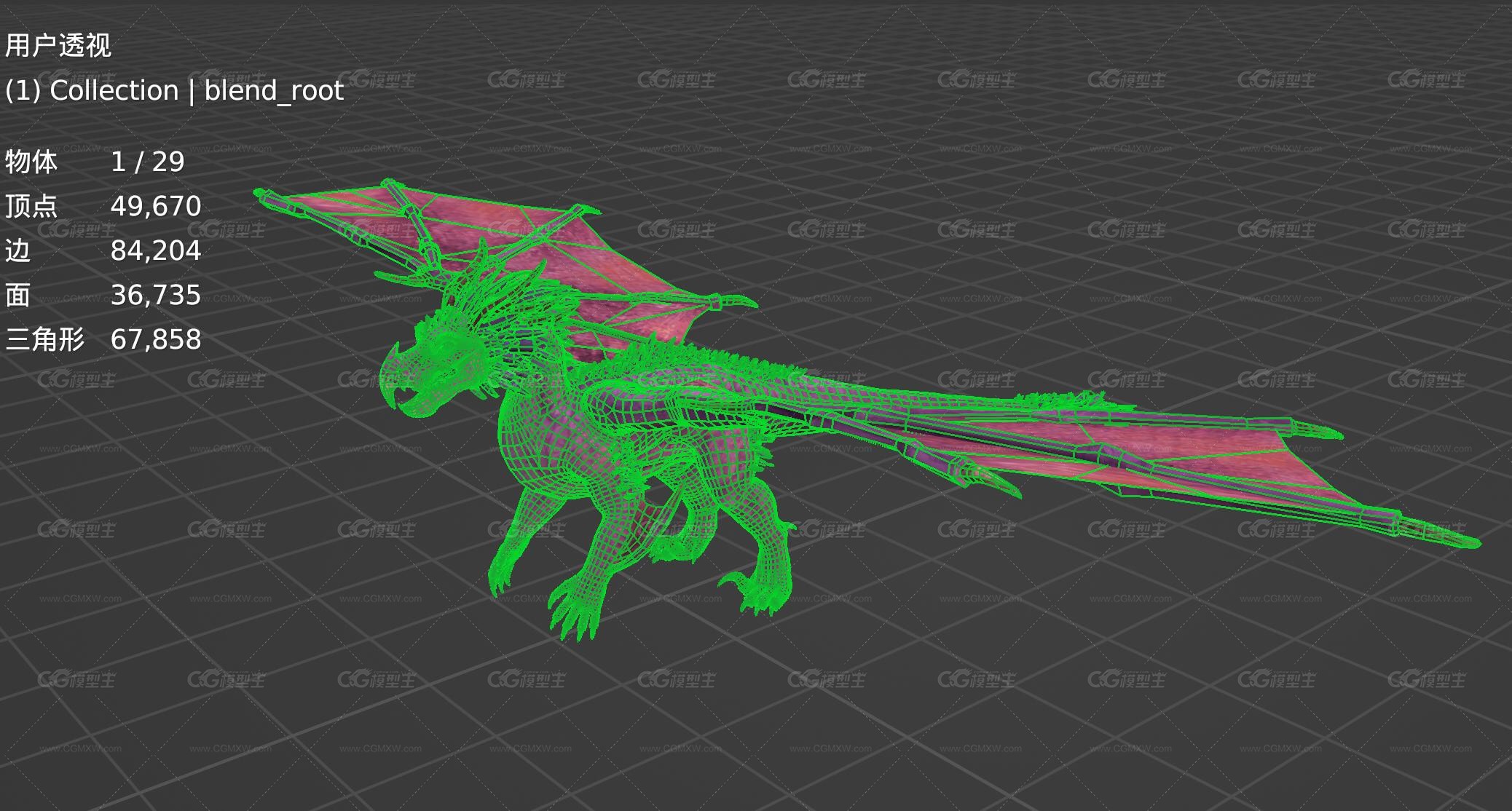Image resolution: width=1512 pixels, height=811 pixels.
Task: Click the 'Collection | blend_root' overlay text
Action: [x=197, y=91]
